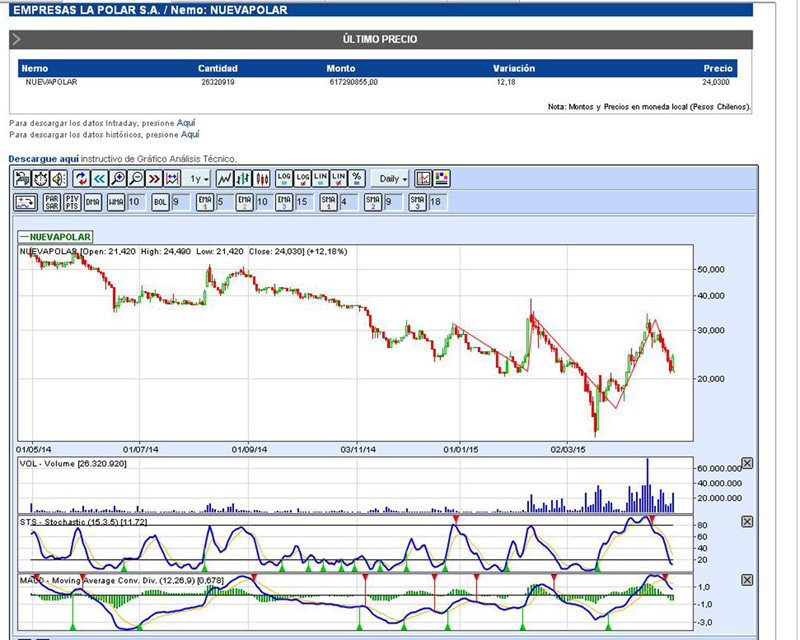
Task: Toggle the PIV PTS pivot points indicator
Action: pyautogui.click(x=72, y=203)
